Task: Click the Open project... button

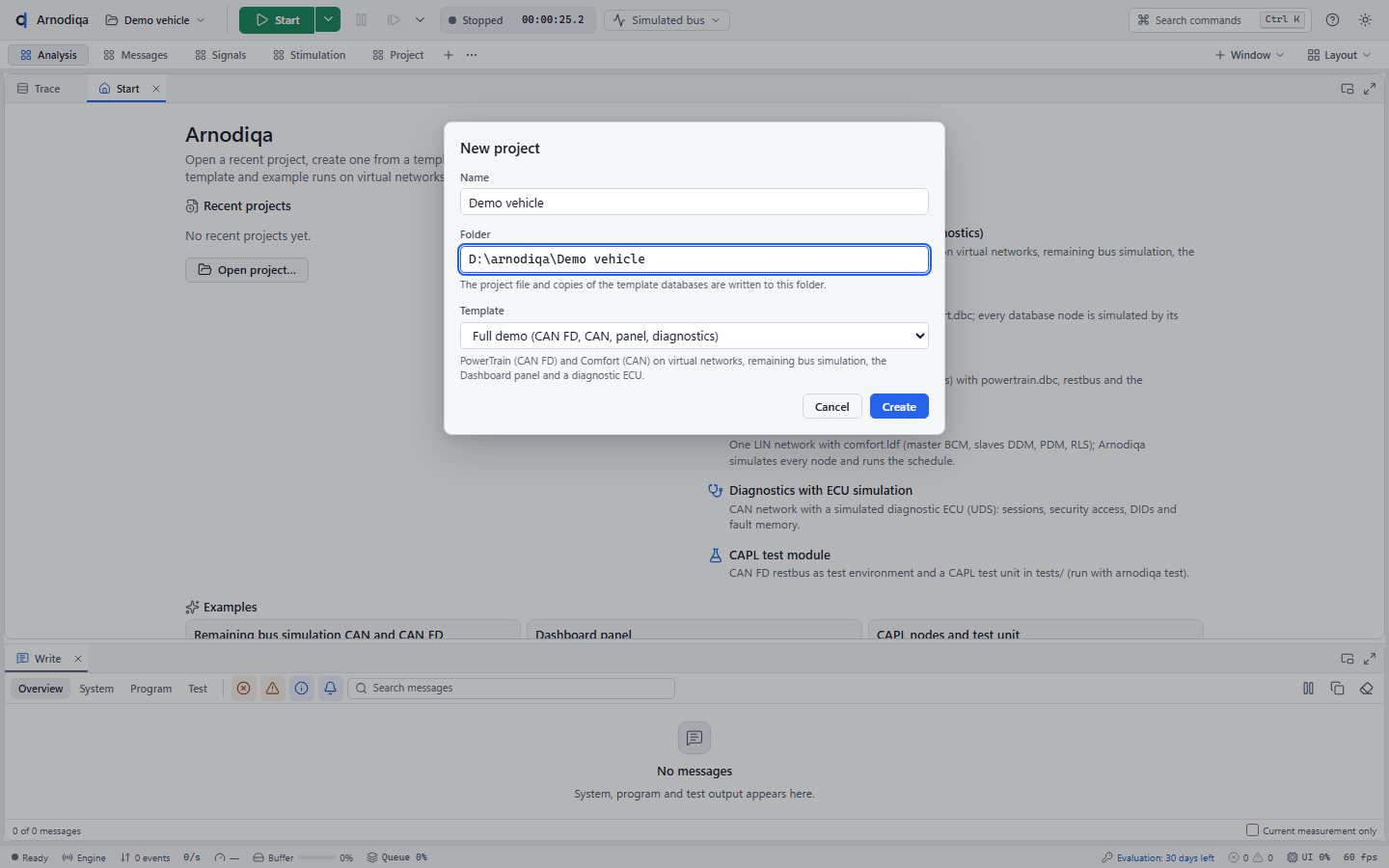Action: coord(247,270)
